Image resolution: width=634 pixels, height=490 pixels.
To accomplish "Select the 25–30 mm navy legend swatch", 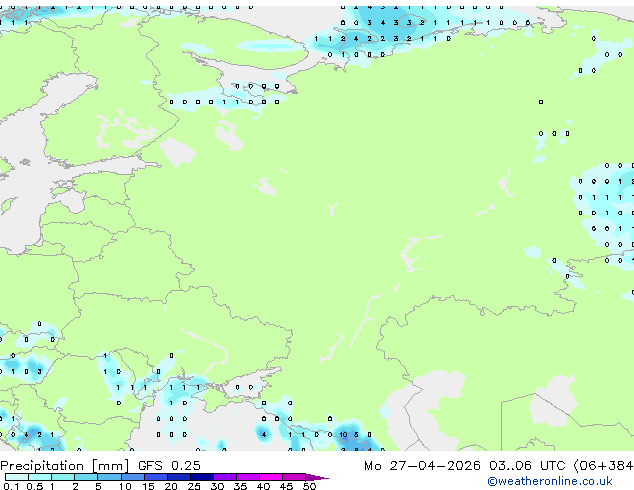I will 201,477.
